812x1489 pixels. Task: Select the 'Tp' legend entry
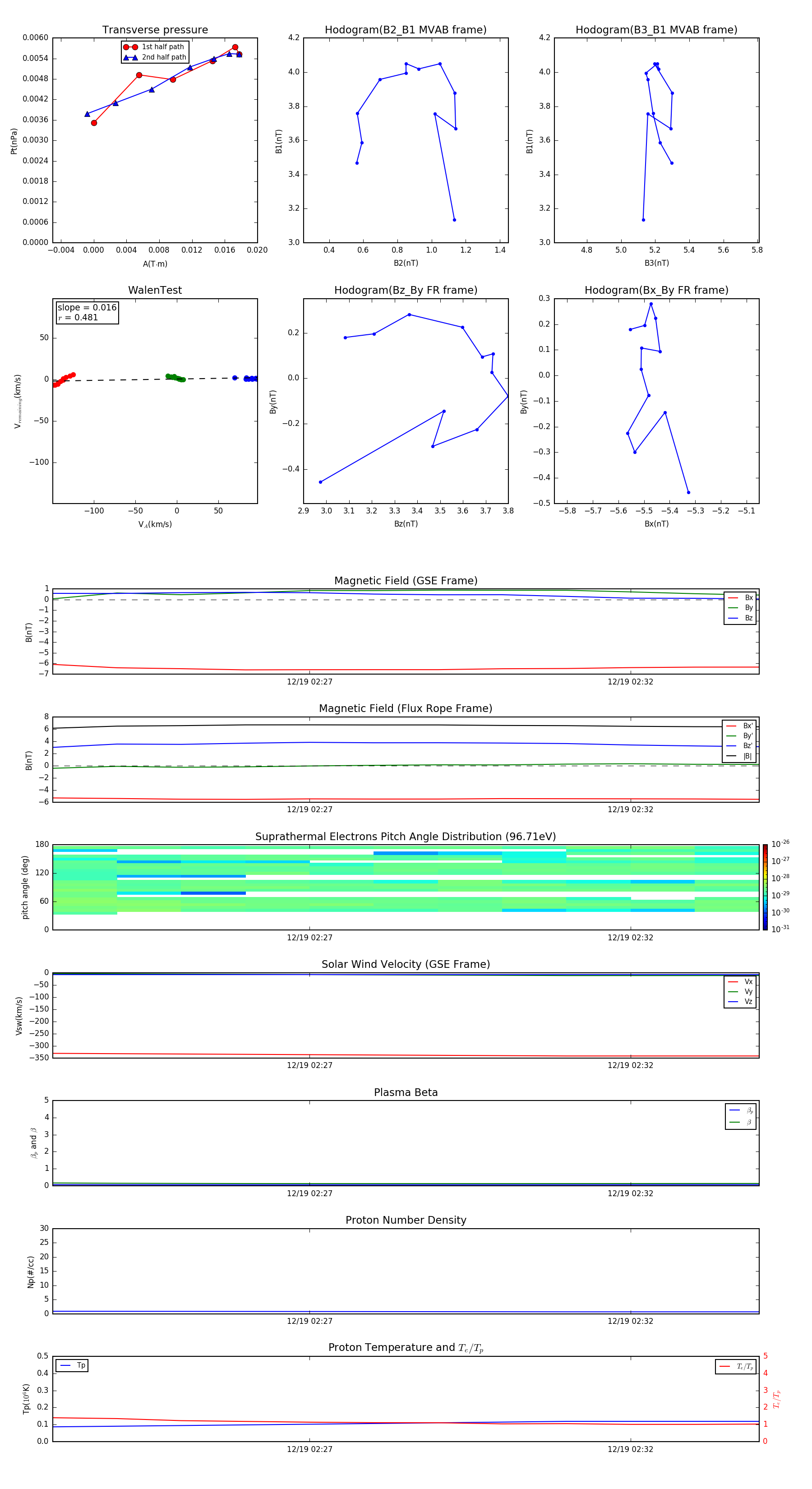click(x=72, y=1366)
